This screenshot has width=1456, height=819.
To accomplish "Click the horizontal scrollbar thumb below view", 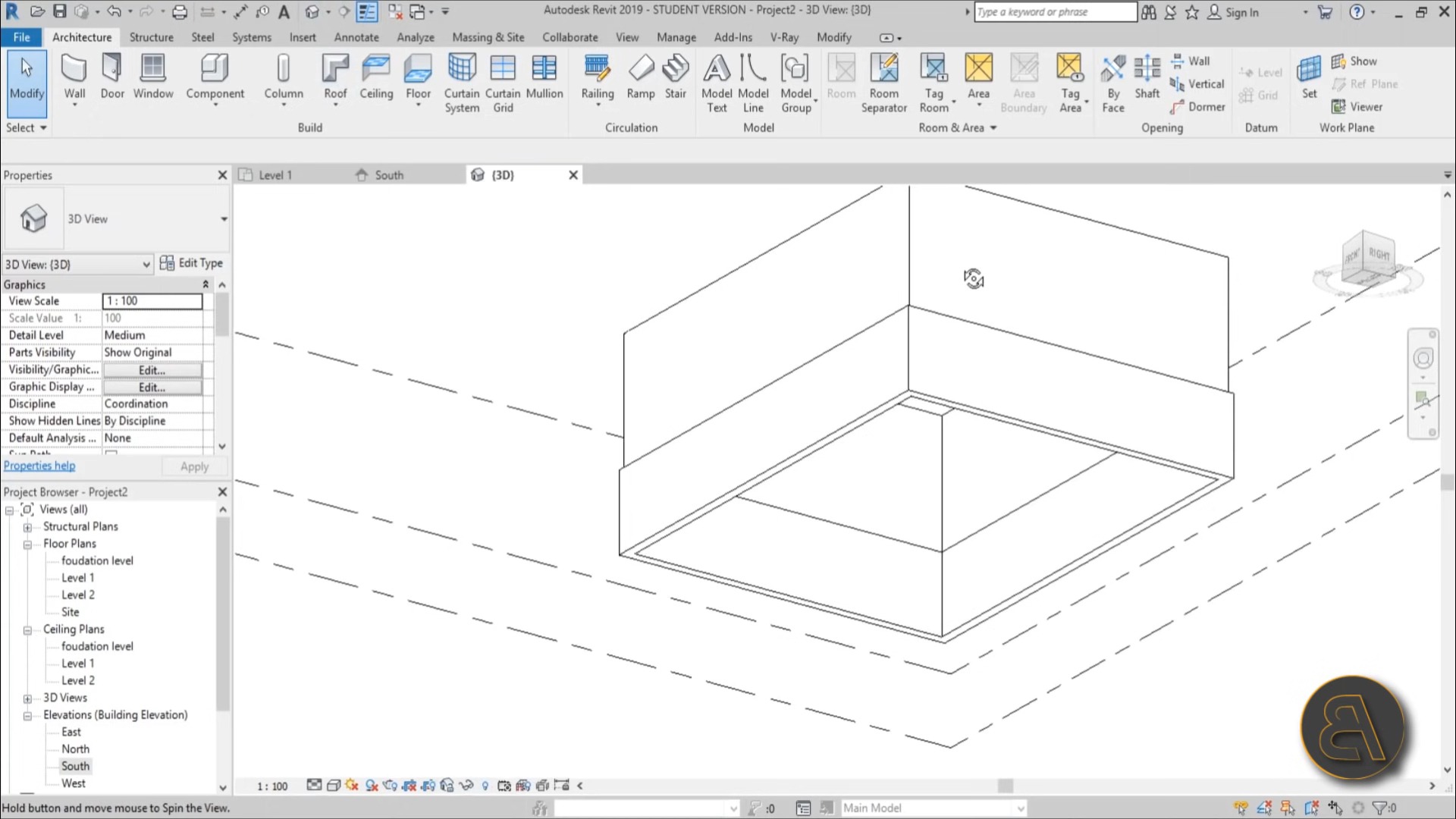I will [x=1005, y=786].
